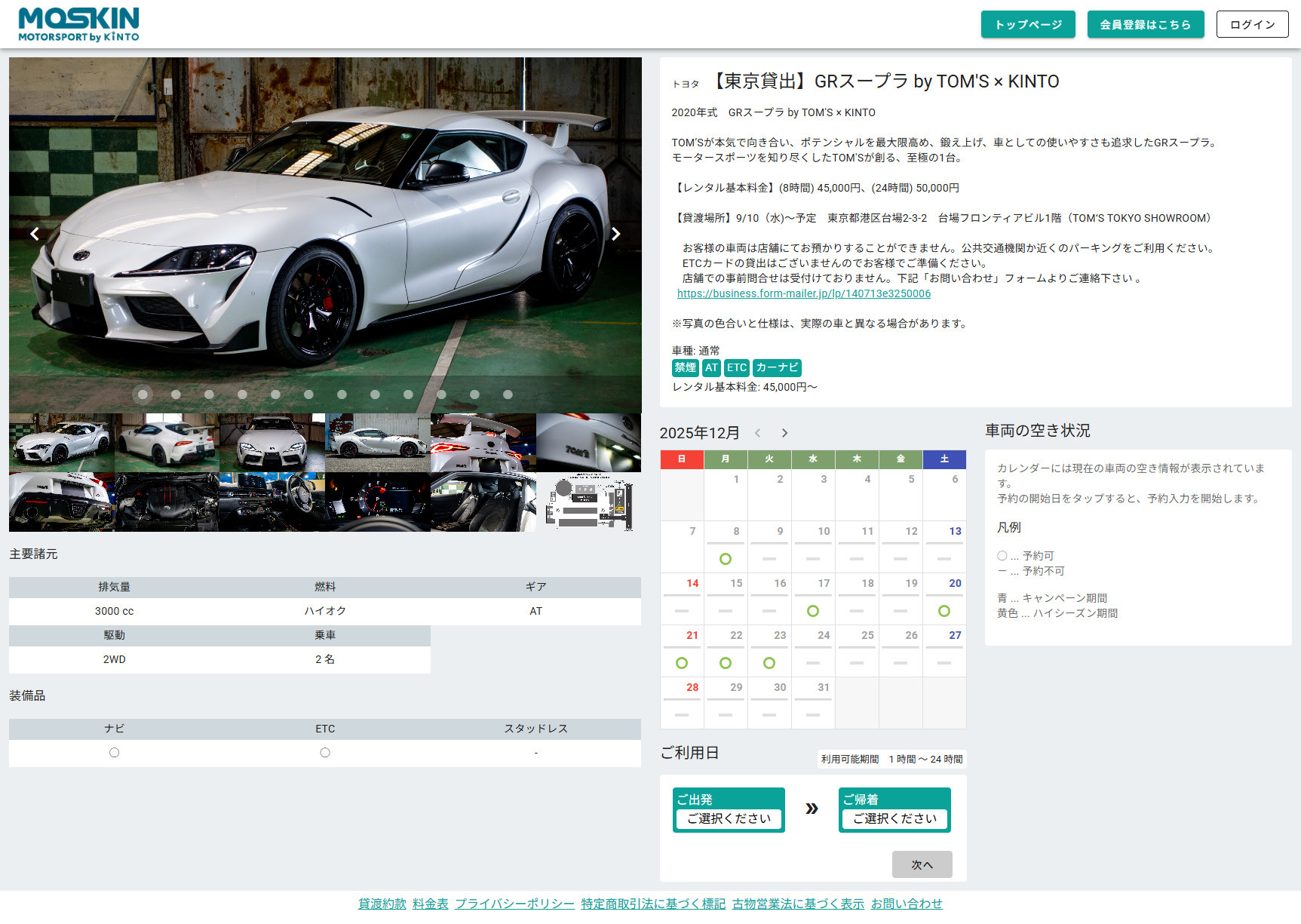Open the 貸渡約款 footer link
This screenshot has width=1301, height=924.
pyautogui.click(x=382, y=904)
